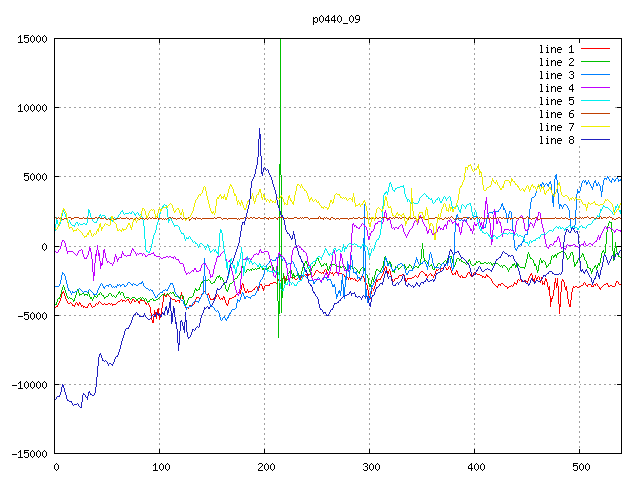Click the 100 x-axis tick label
The width and height of the screenshot is (640, 480).
coord(160,467)
